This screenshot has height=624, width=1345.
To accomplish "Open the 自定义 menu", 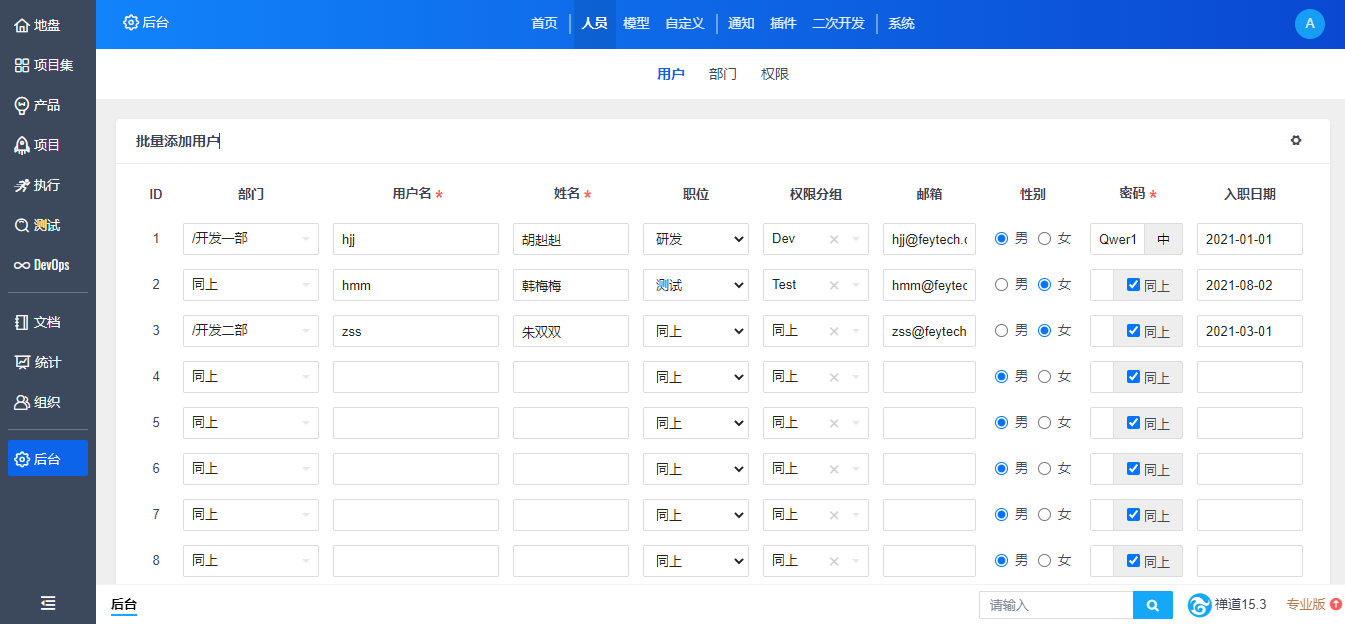I will click(685, 23).
